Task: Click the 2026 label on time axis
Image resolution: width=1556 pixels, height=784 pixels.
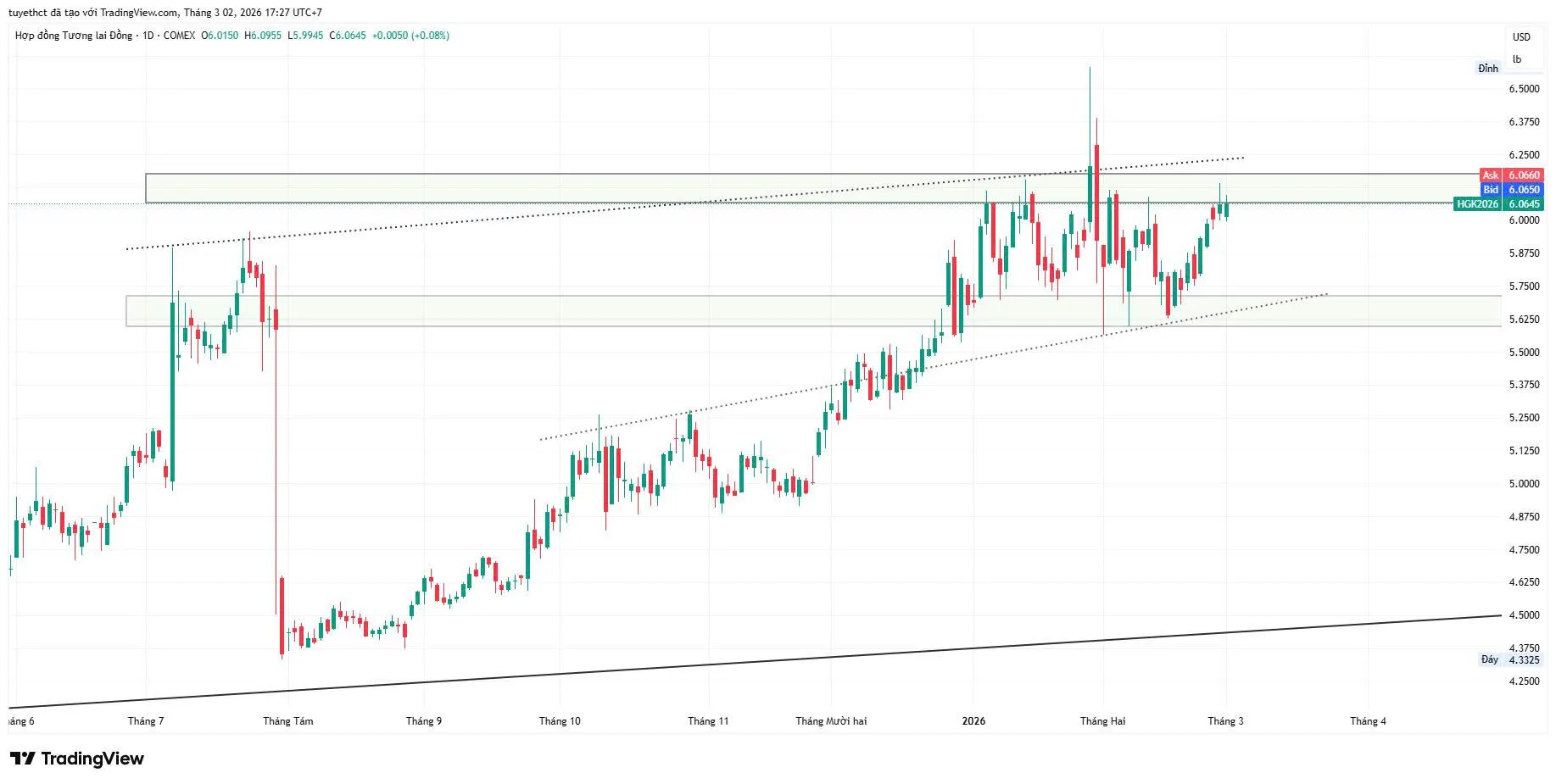Action: (x=973, y=721)
